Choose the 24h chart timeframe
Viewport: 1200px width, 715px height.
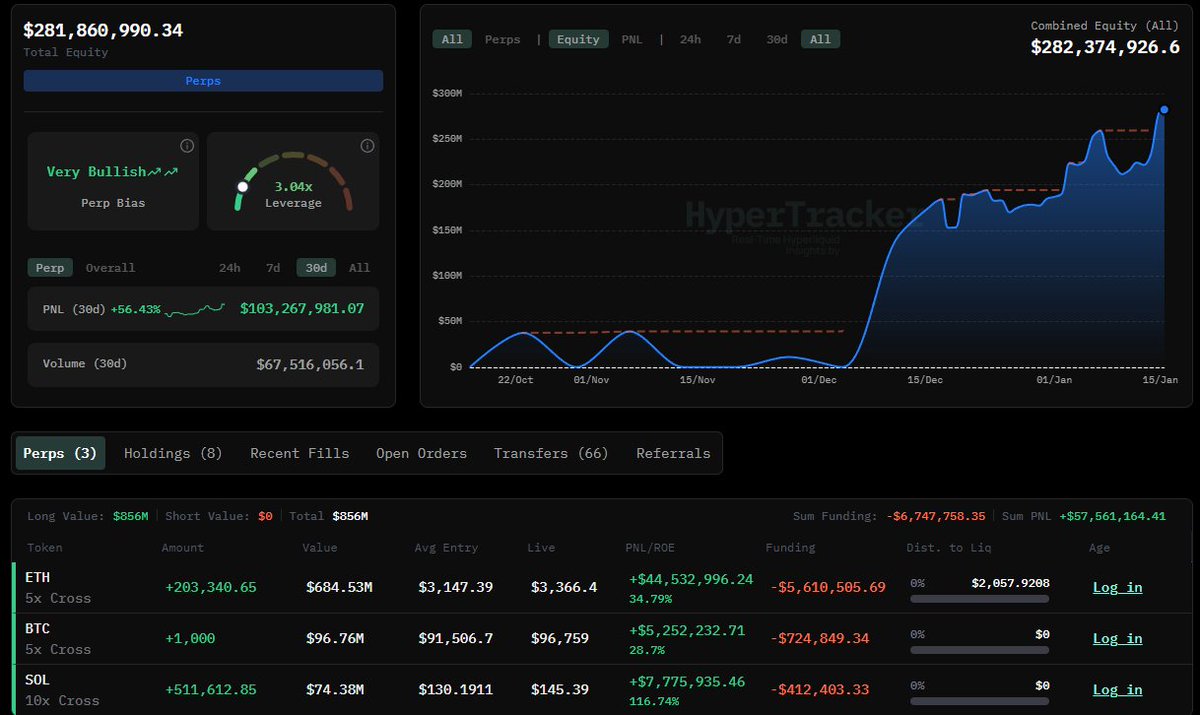coord(689,39)
